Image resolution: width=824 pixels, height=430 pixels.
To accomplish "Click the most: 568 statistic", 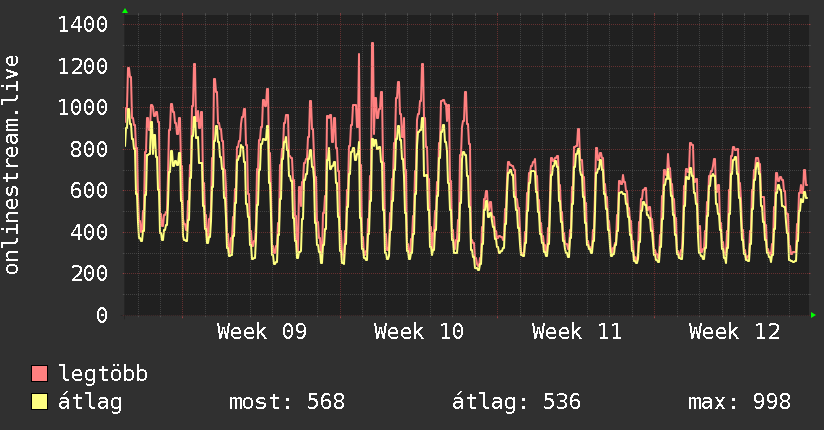I will (x=287, y=402).
